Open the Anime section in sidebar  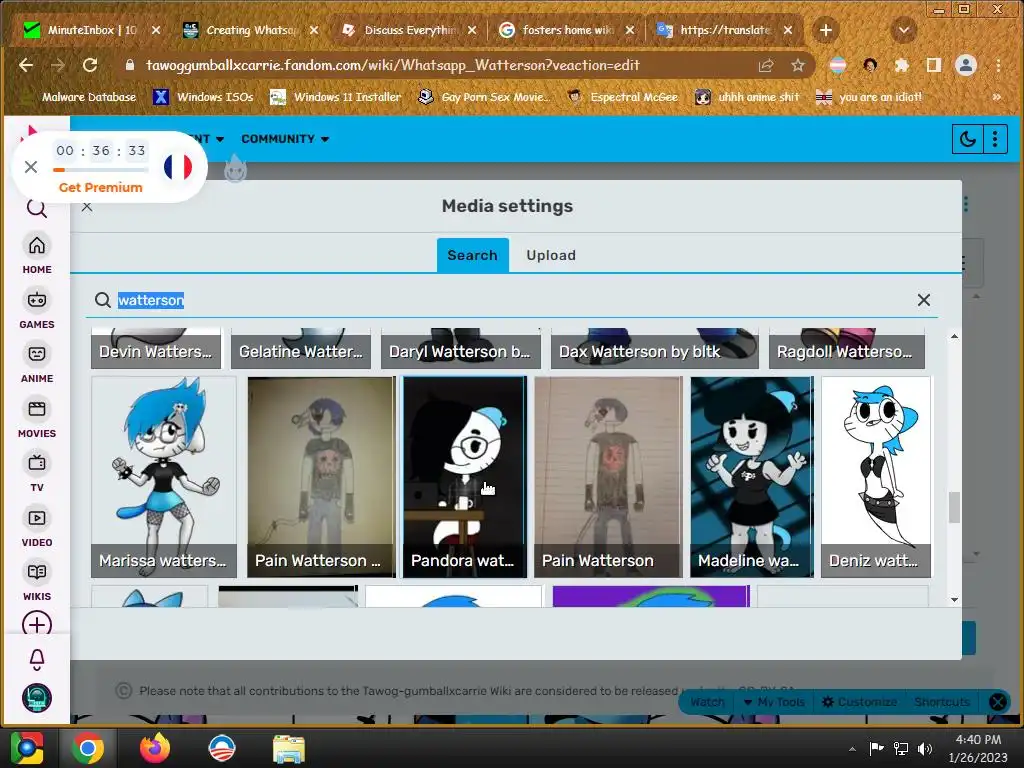tap(37, 362)
